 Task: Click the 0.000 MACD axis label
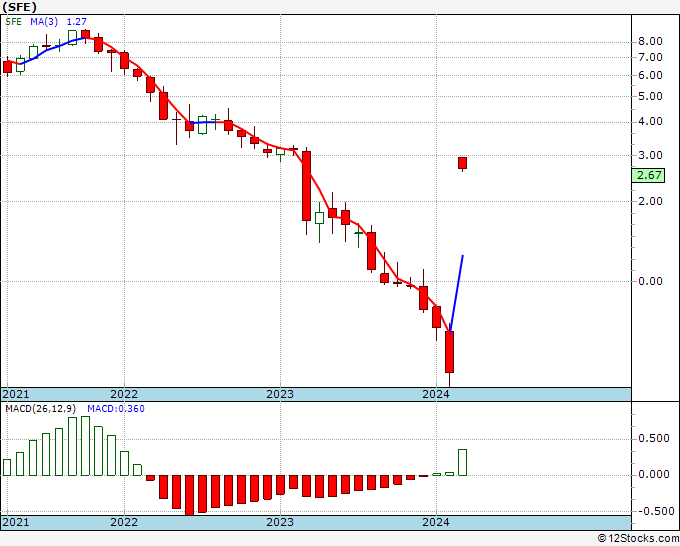654,474
